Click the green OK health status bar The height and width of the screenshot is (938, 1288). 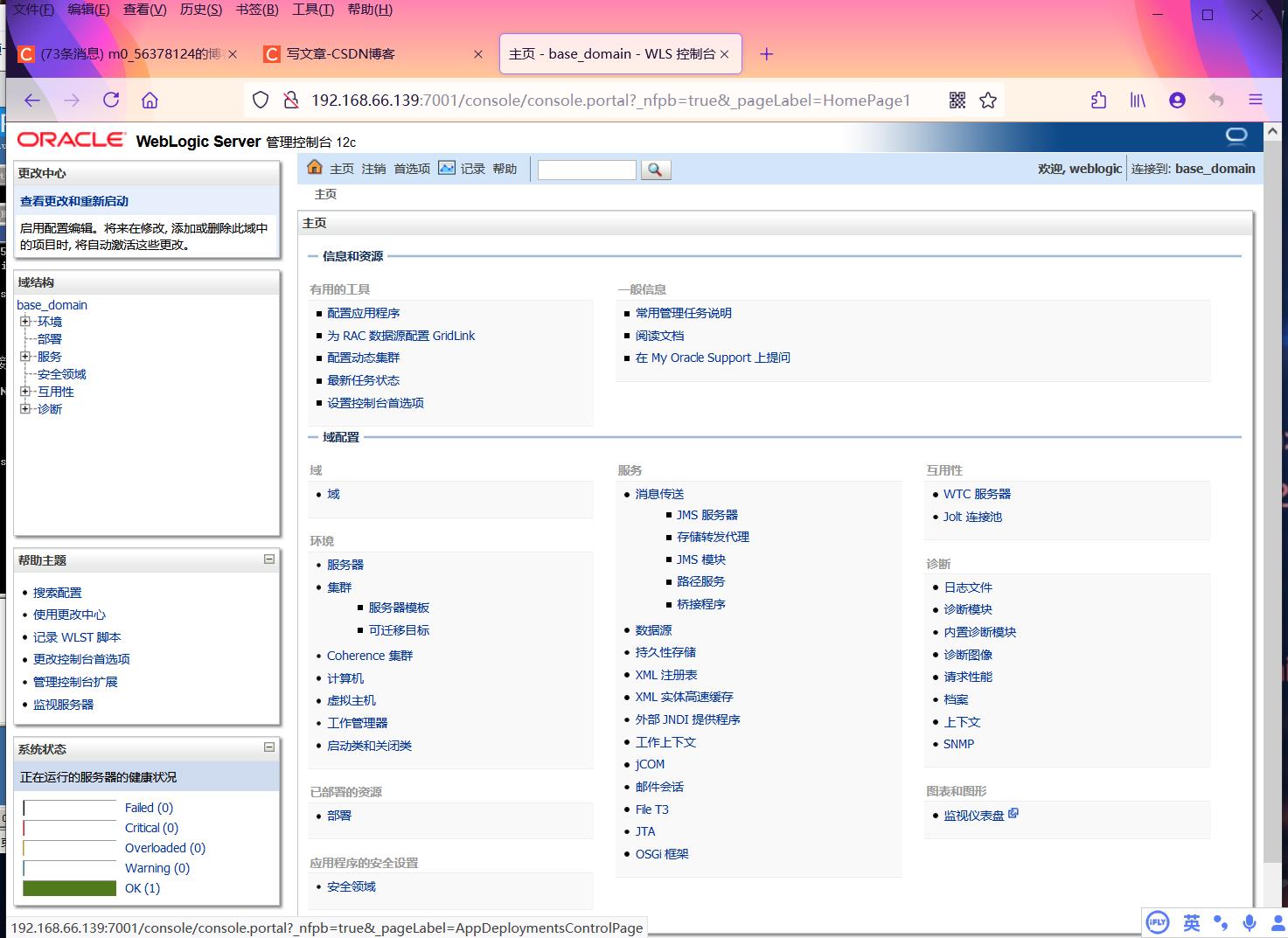coord(69,888)
